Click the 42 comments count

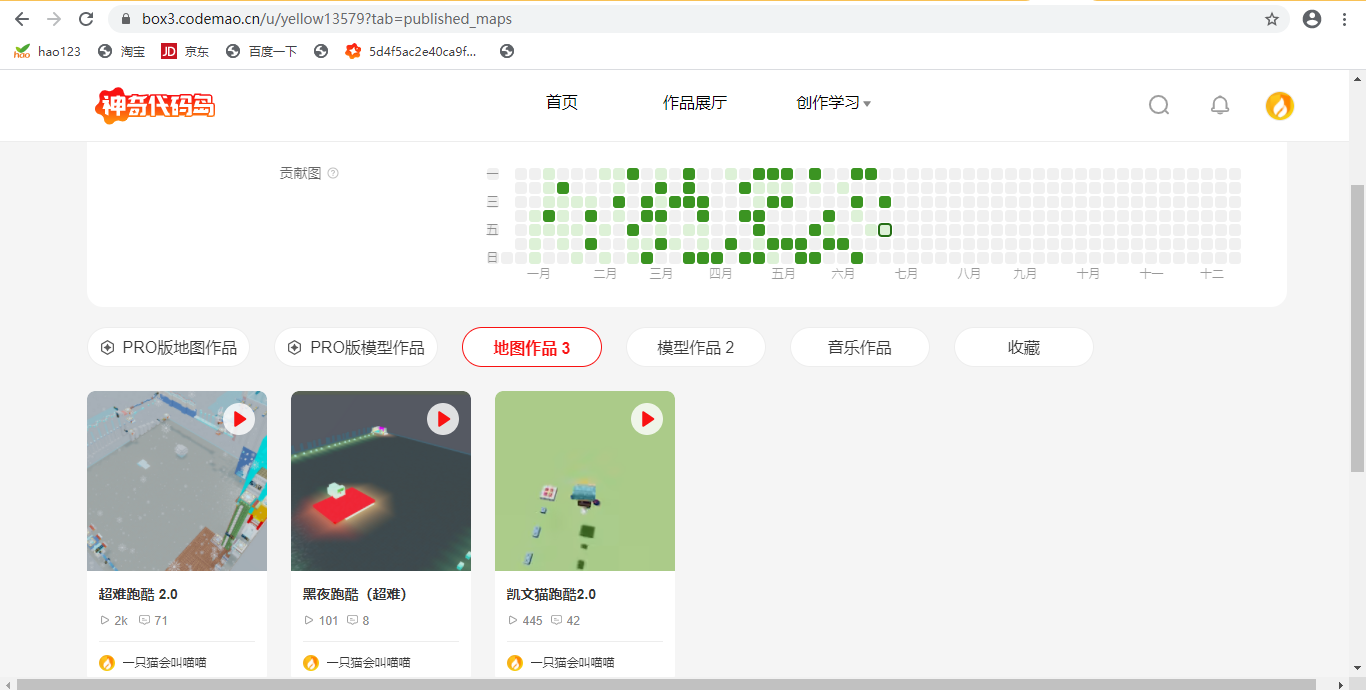pyautogui.click(x=565, y=621)
